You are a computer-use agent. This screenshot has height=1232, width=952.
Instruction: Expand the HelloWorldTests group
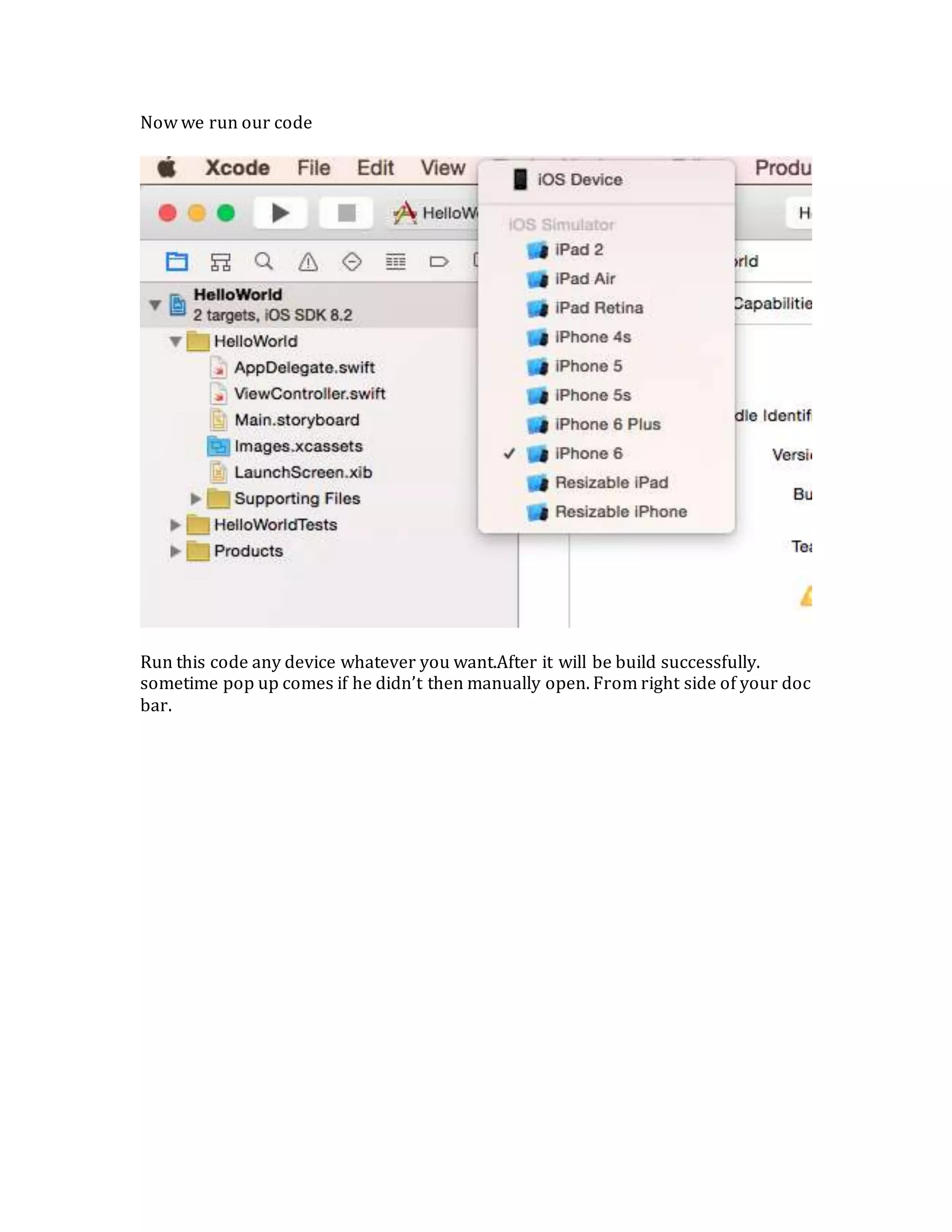[x=175, y=524]
